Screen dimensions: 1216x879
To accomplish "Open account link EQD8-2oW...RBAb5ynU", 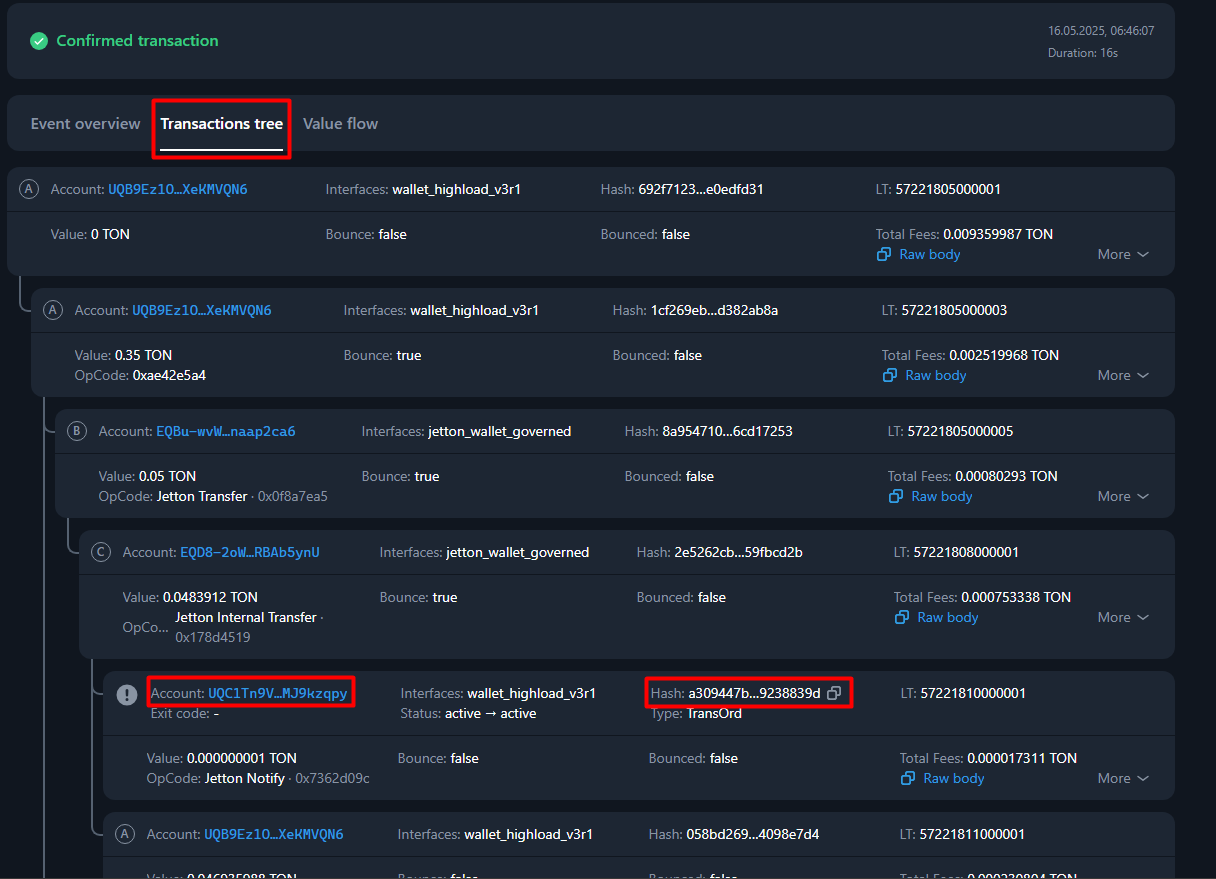I will (x=249, y=553).
